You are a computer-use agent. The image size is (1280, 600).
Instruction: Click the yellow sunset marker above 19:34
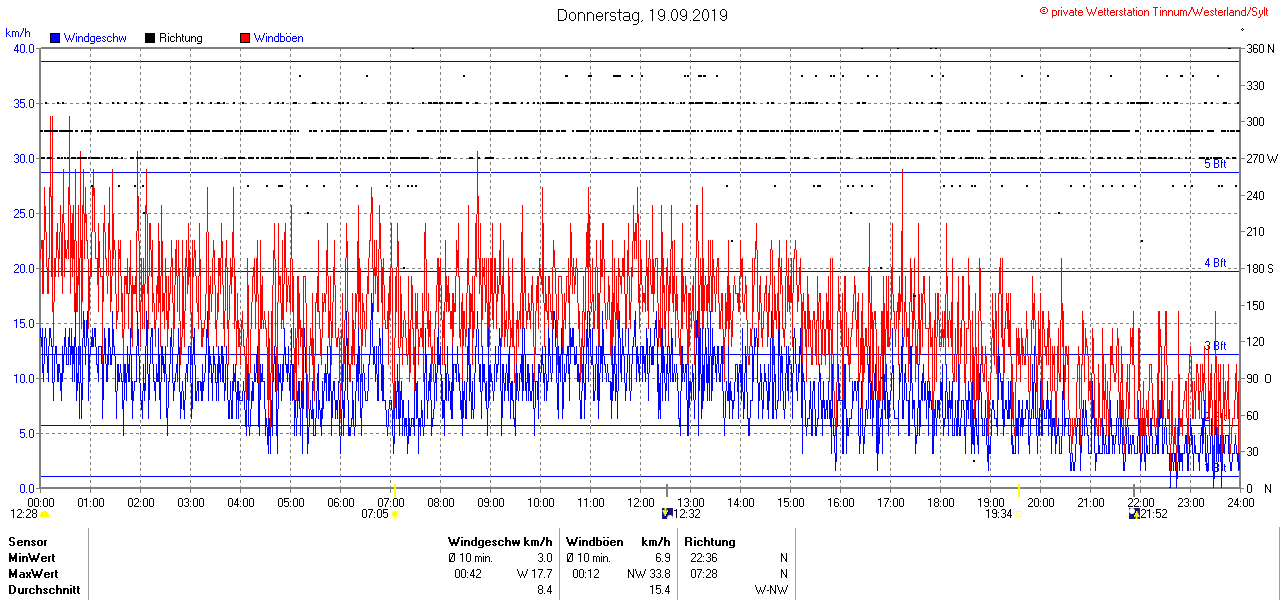pyautogui.click(x=1018, y=490)
